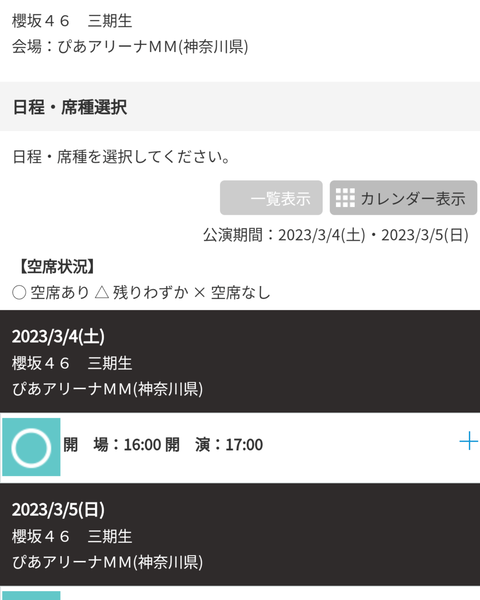Select the 開場 16:00 開演 17:00 performance row

click(240, 447)
